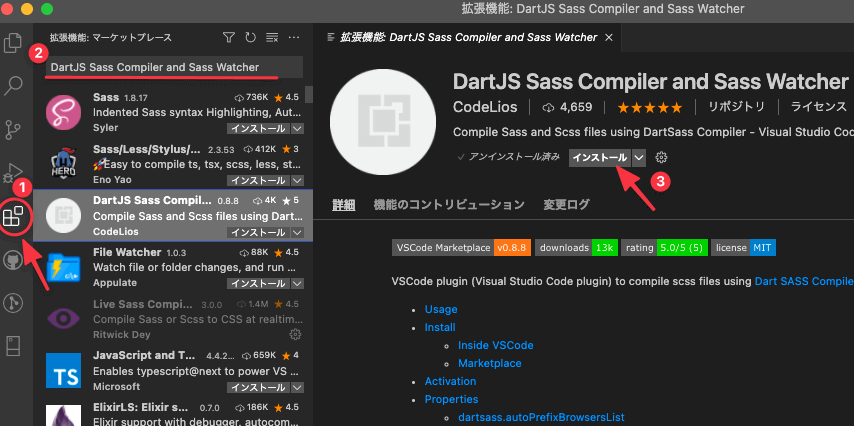Switch to the 変更ログ changelog tab
854x426 pixels.
pos(566,205)
